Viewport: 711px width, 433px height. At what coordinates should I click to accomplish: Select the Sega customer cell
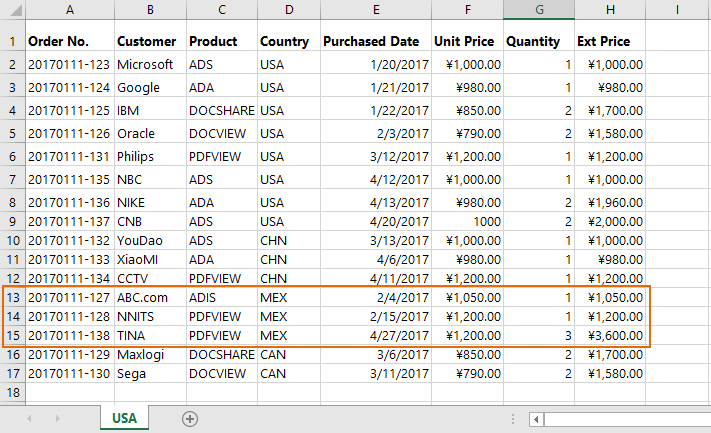(x=151, y=374)
